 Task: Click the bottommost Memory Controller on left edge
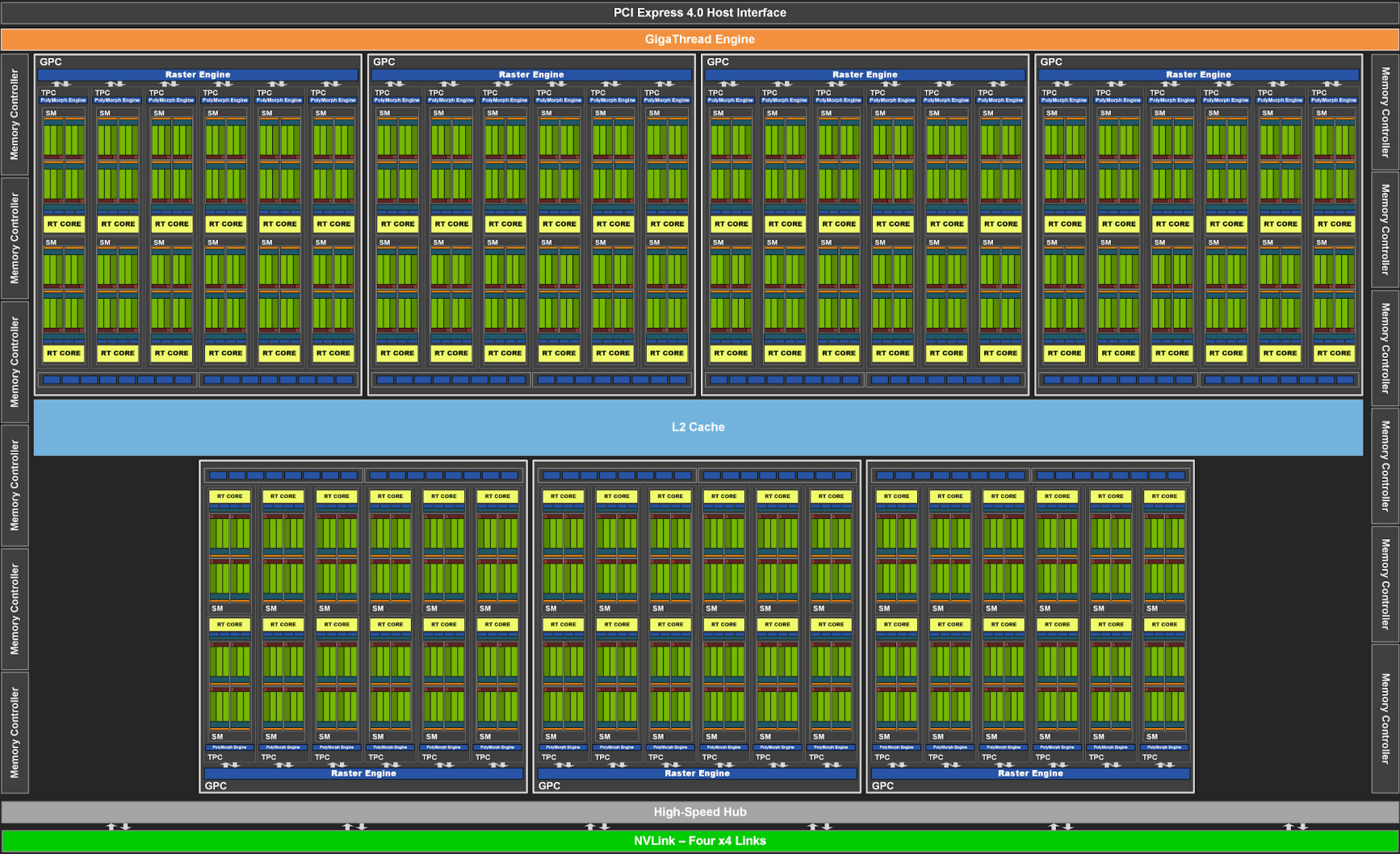(x=15, y=733)
